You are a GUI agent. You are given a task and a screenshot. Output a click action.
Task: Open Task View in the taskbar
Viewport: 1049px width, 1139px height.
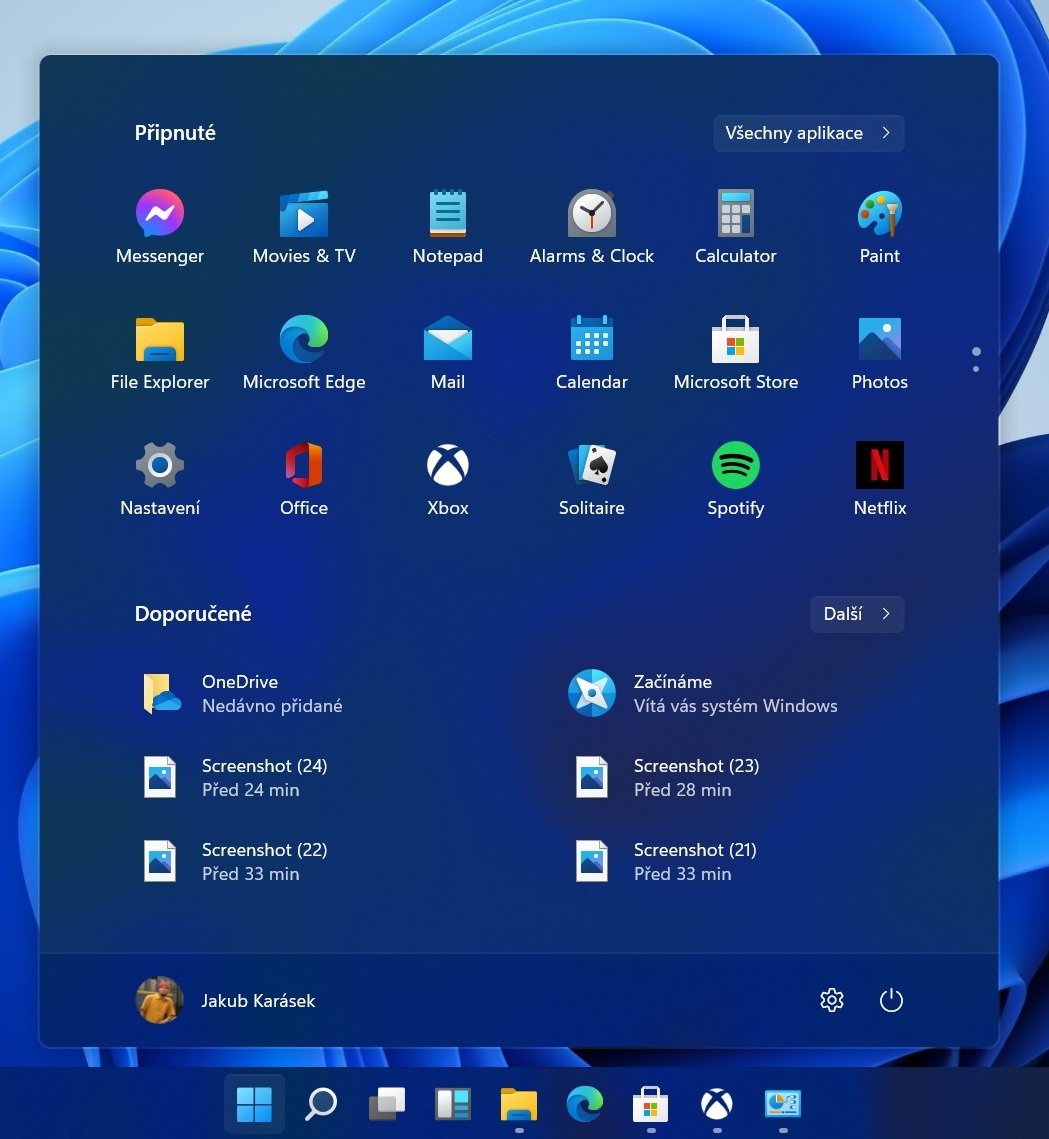[x=386, y=1104]
